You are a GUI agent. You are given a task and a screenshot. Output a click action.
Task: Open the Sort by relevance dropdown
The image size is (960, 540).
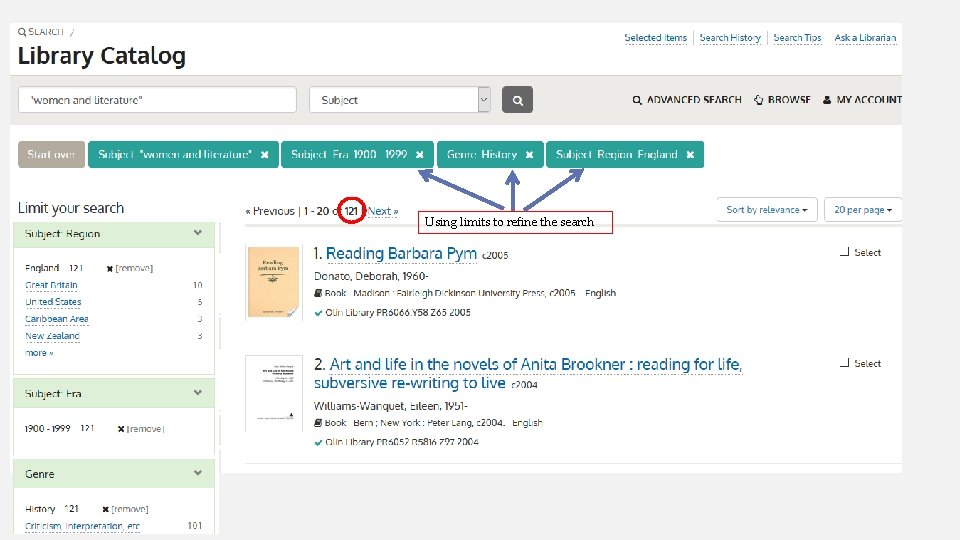tap(767, 209)
